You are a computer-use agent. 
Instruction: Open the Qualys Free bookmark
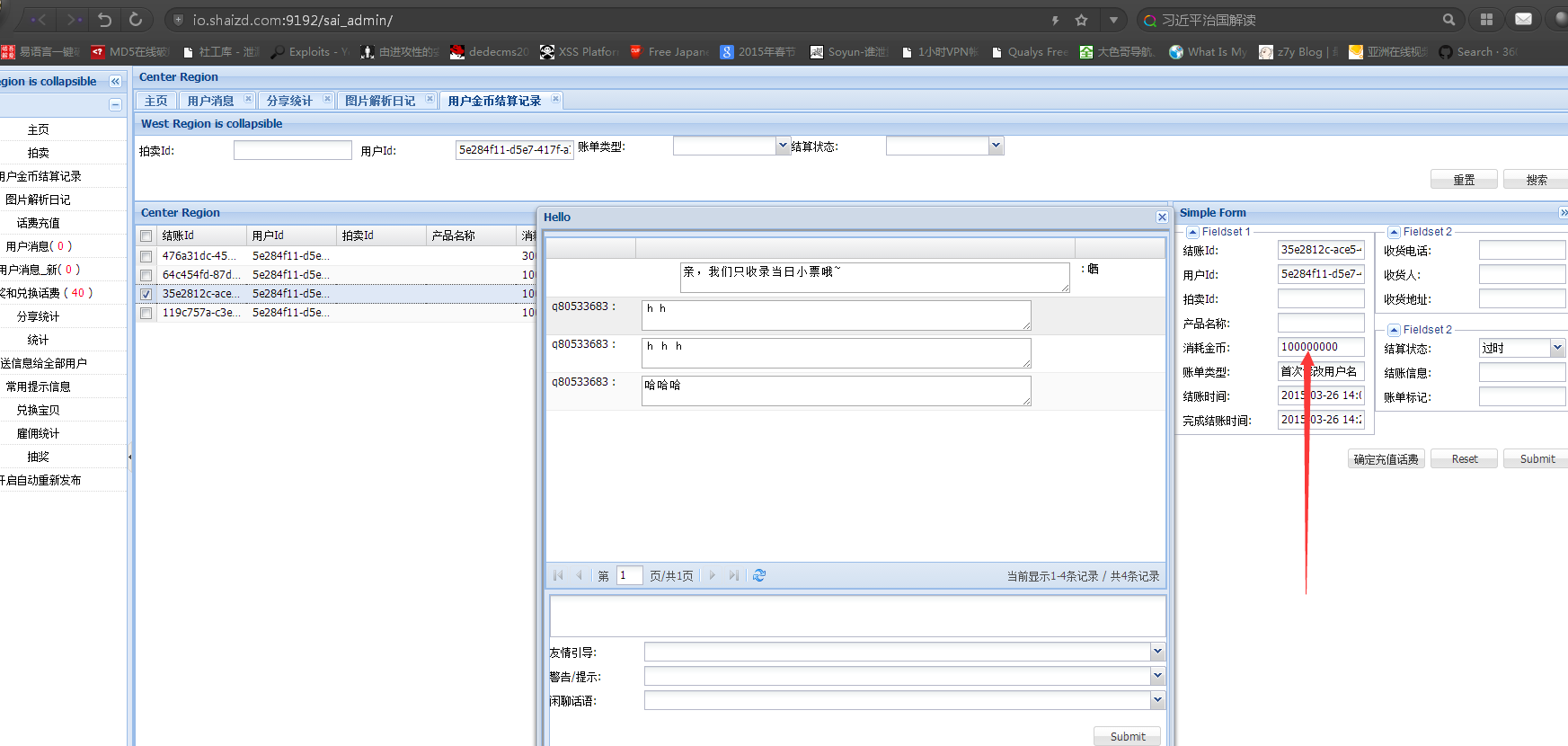tap(1029, 52)
